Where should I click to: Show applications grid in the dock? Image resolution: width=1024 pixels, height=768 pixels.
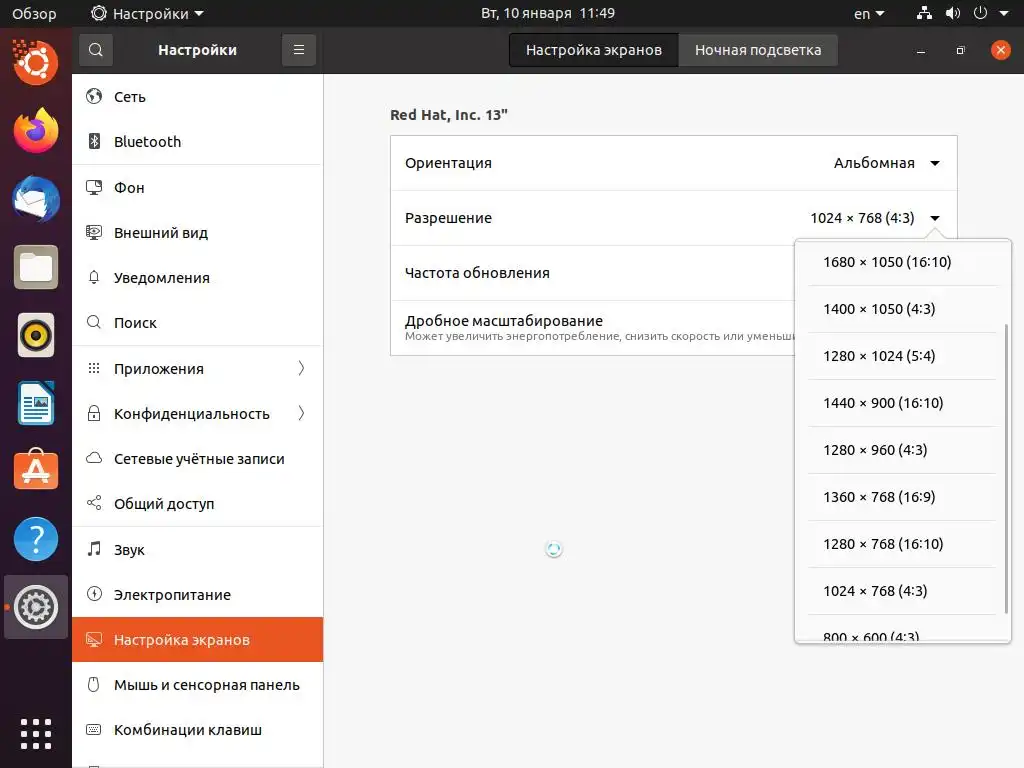pyautogui.click(x=36, y=733)
